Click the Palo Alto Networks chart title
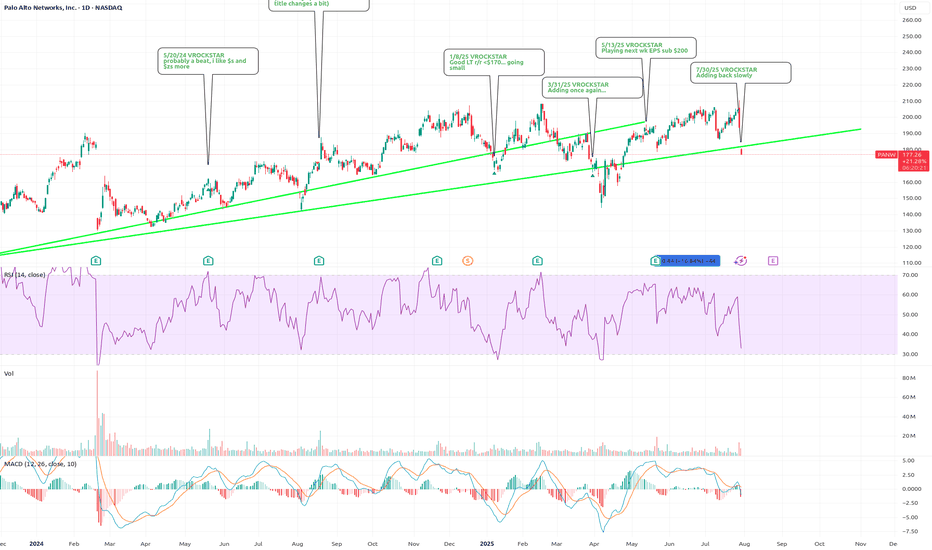Screen dimensions: 932x550 pyautogui.click(x=63, y=8)
